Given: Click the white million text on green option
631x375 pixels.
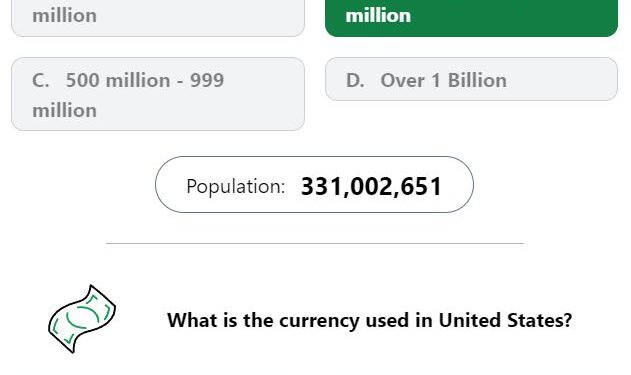Looking at the screenshot, I should (378, 15).
